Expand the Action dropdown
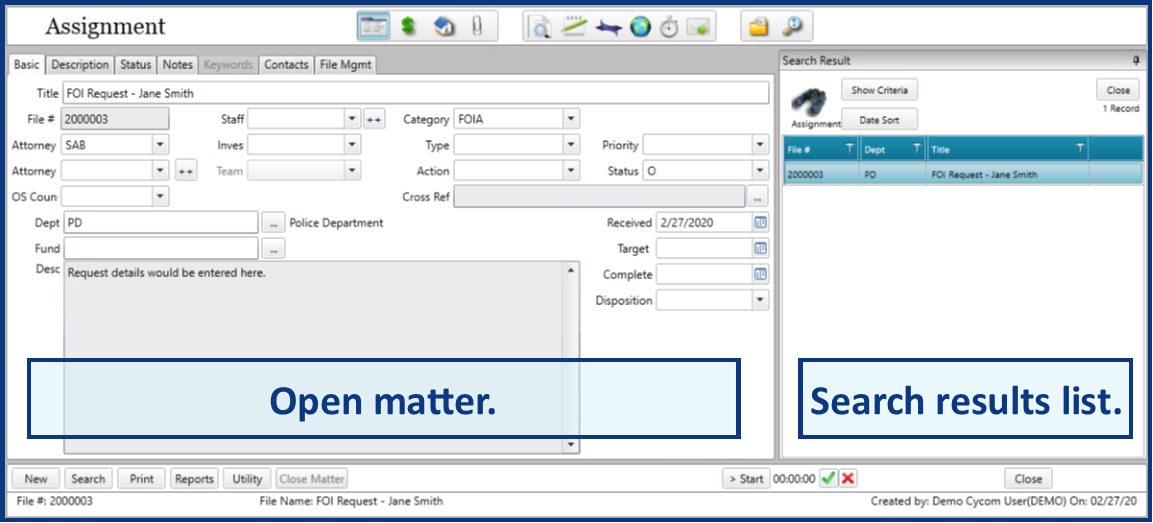 (x=571, y=171)
